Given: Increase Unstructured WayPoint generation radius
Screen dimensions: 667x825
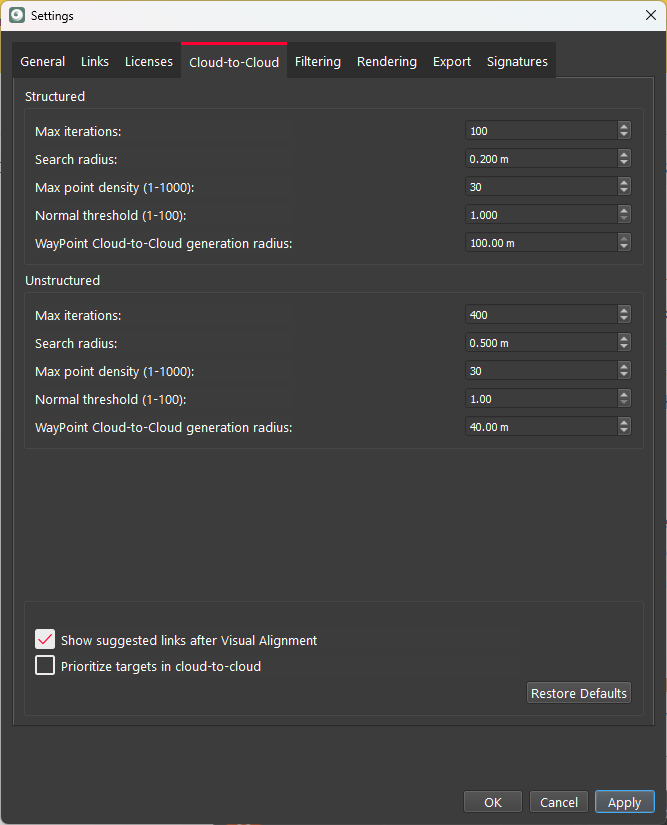Looking at the screenshot, I should click(624, 423).
